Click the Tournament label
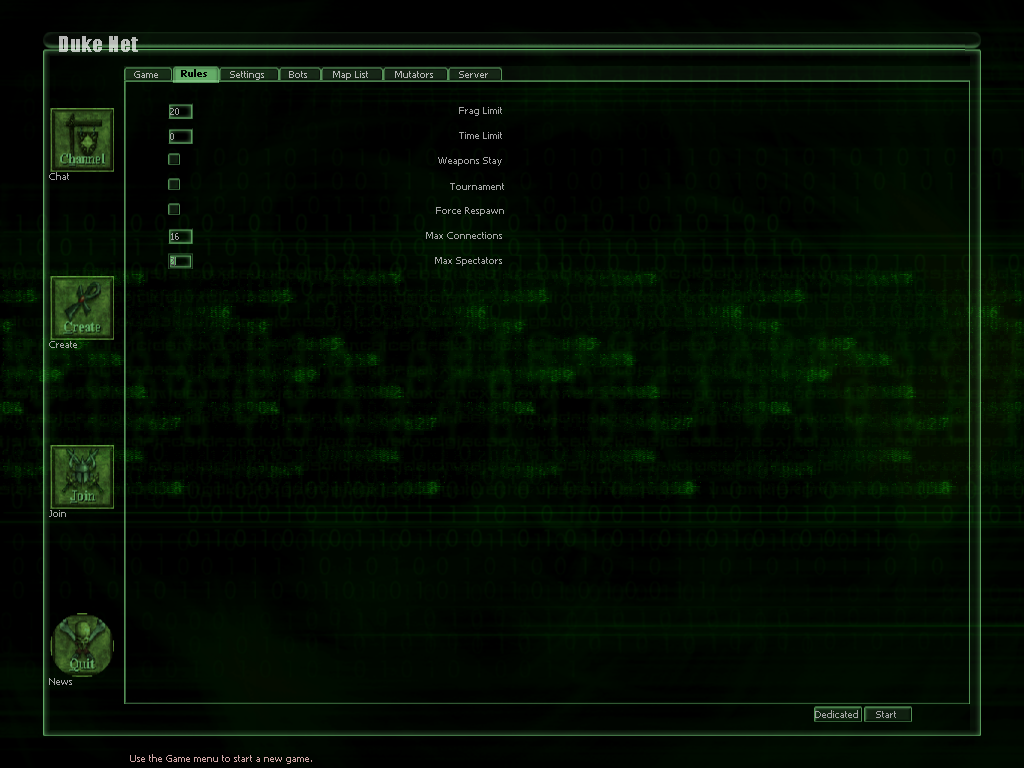The height and width of the screenshot is (768, 1024). 477,186
